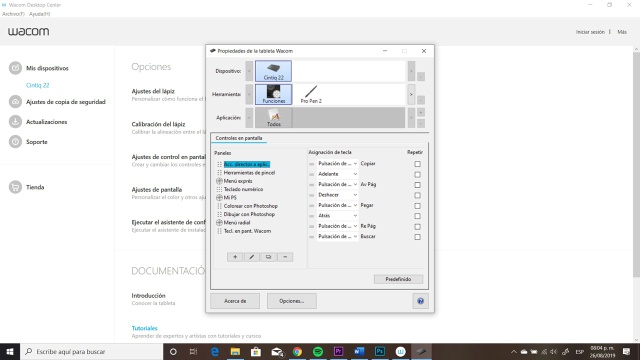The height and width of the screenshot is (360, 640).
Task: Enable Repetir for the Pegar row
Action: point(417,206)
